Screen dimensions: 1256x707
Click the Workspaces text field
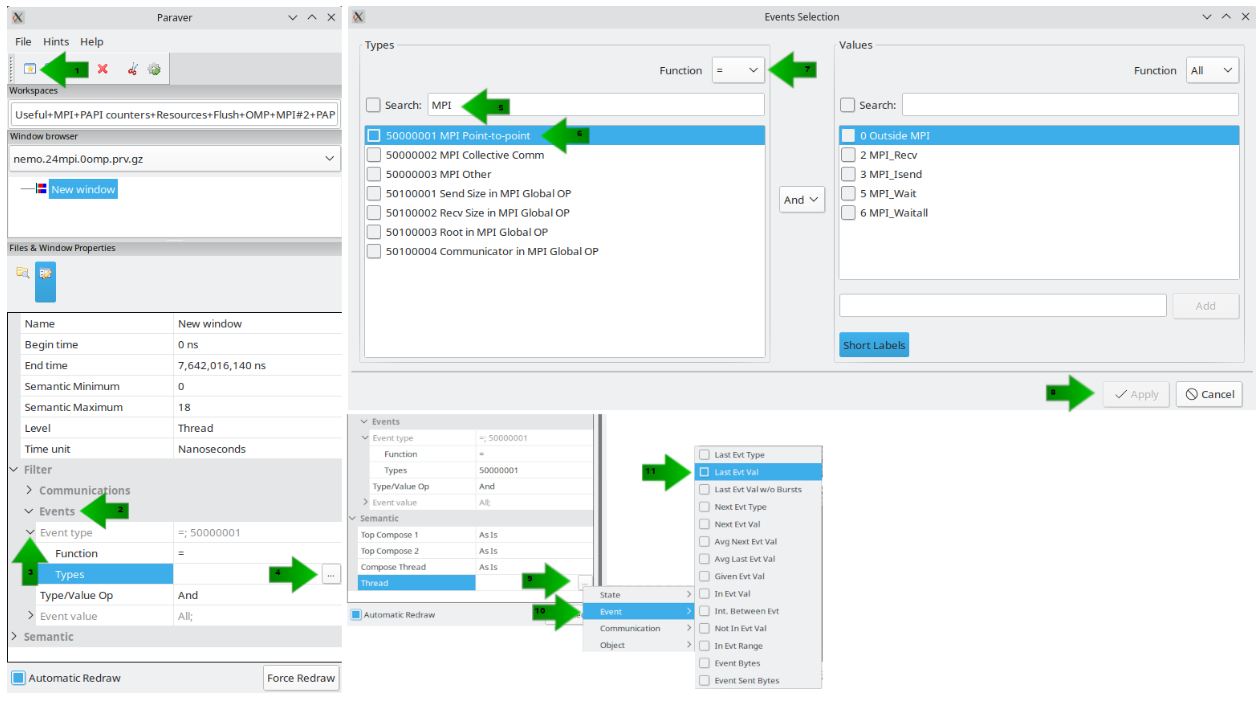pos(174,114)
